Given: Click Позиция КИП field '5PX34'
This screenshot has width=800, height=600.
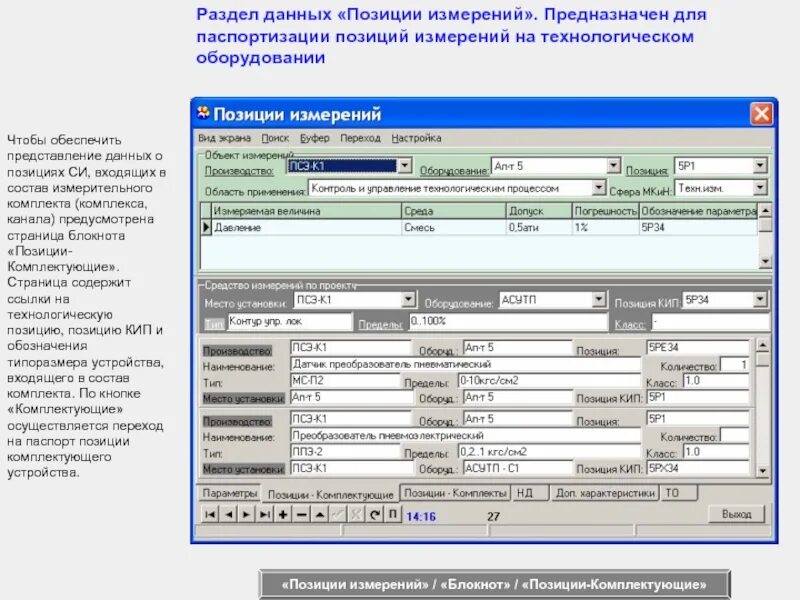Looking at the screenshot, I should tap(697, 468).
